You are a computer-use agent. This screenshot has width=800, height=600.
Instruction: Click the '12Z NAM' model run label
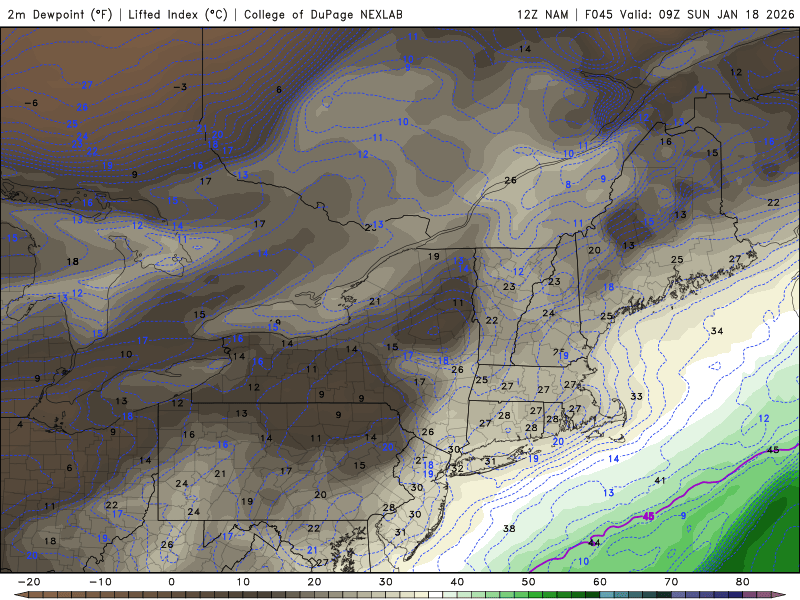tap(542, 14)
